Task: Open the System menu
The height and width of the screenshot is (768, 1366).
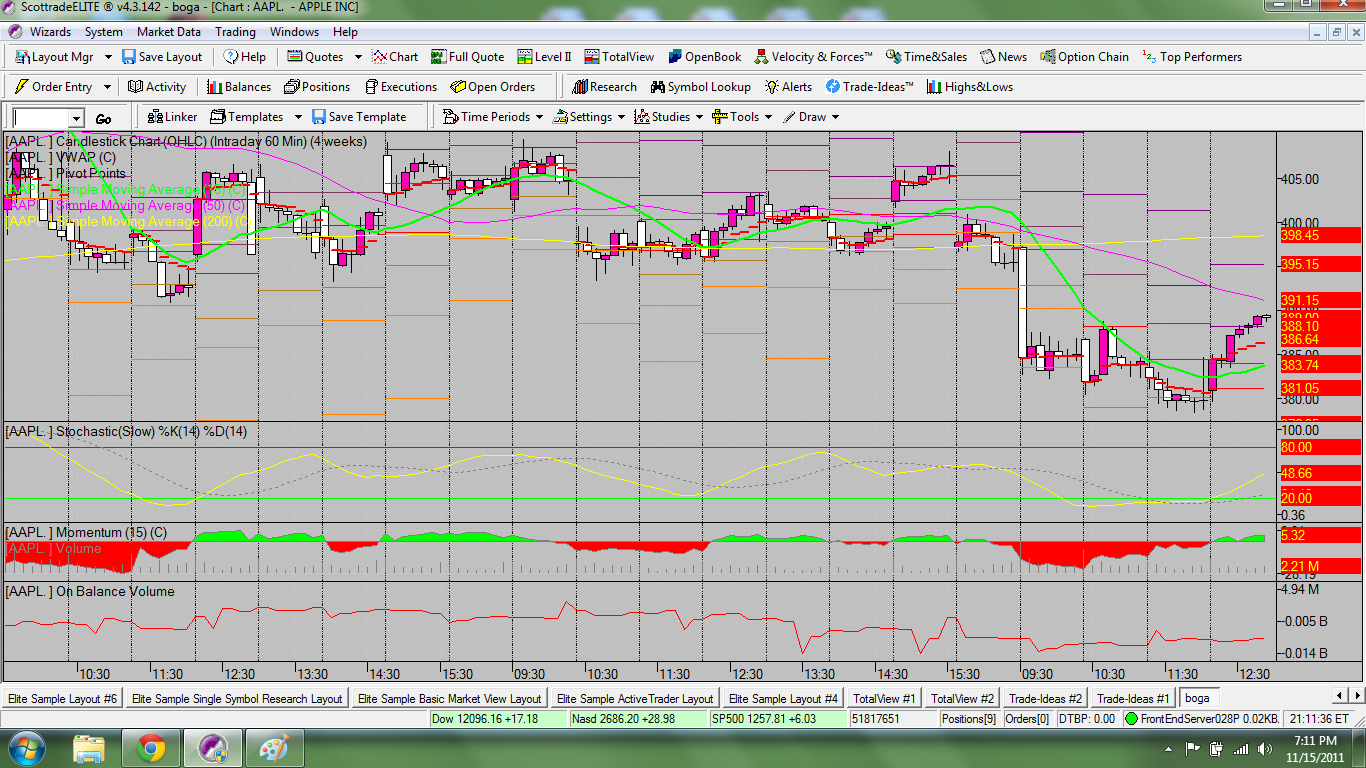Action: (104, 32)
